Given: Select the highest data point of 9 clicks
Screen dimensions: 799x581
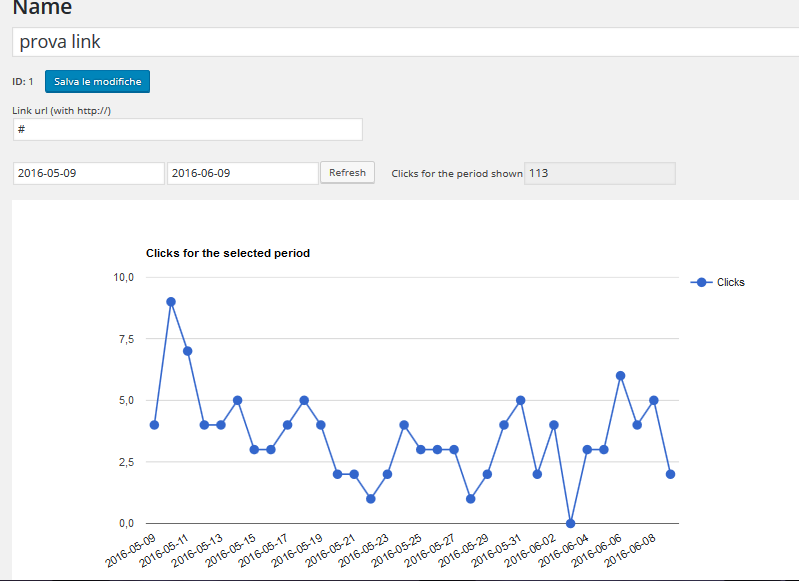Looking at the screenshot, I should click(171, 302).
